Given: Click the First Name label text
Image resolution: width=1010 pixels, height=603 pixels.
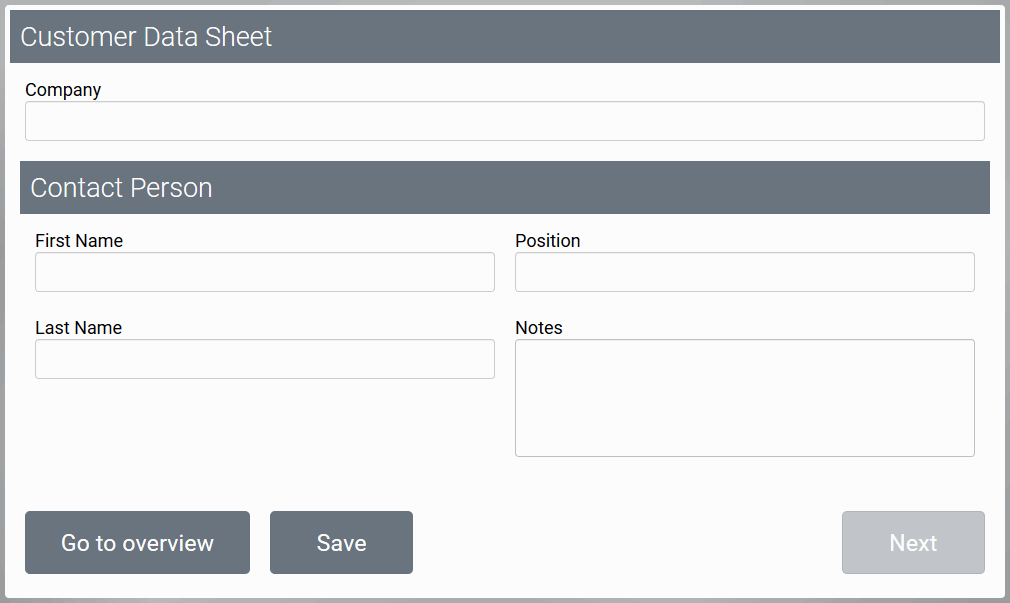Looking at the screenshot, I should click(79, 241).
